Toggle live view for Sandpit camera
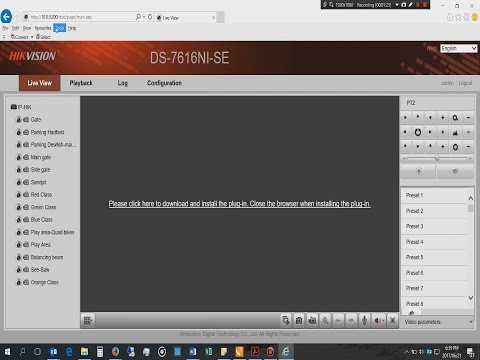Viewport: 480px width, 360px height. pos(26,182)
